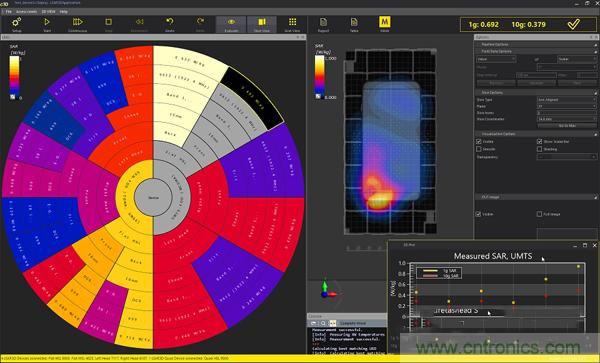Open the Transparency dropdown
This screenshot has height=363, width=600.
click(567, 157)
